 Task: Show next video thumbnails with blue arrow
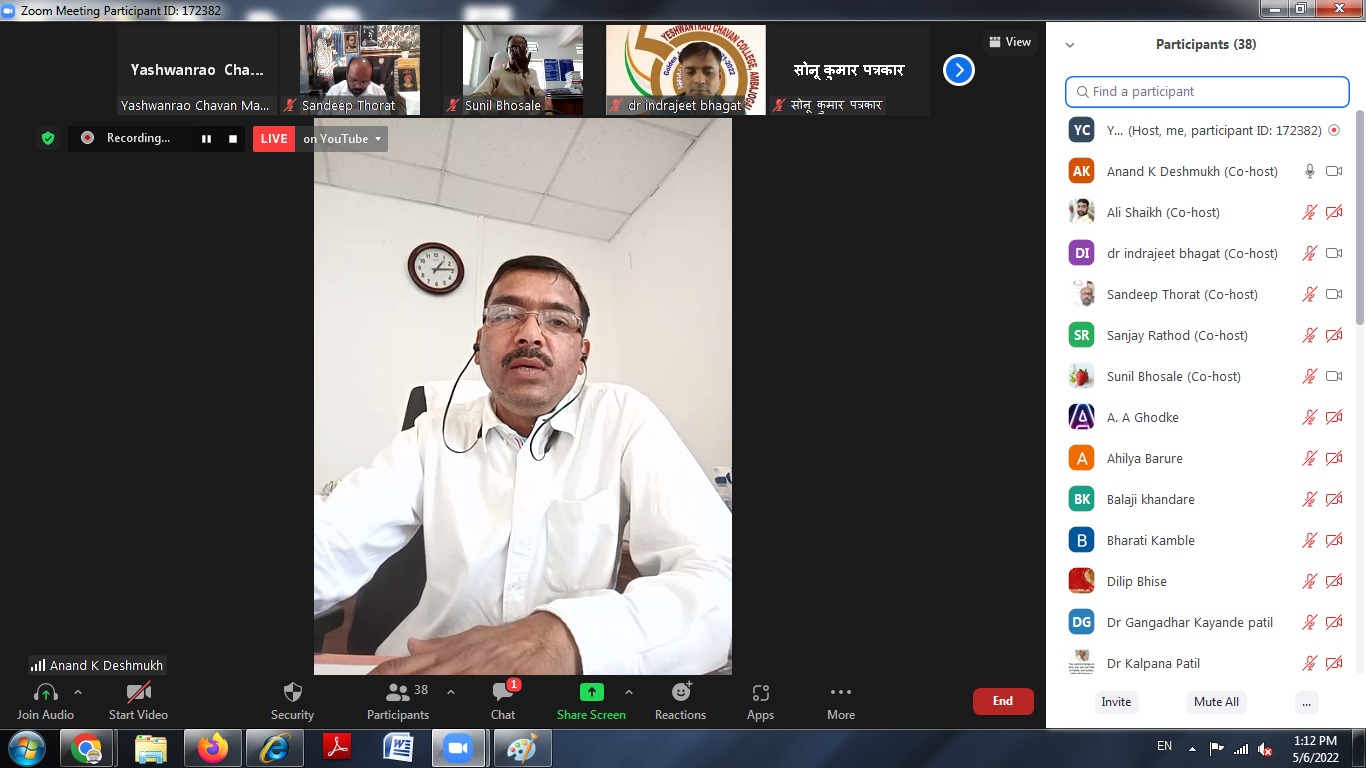959,70
